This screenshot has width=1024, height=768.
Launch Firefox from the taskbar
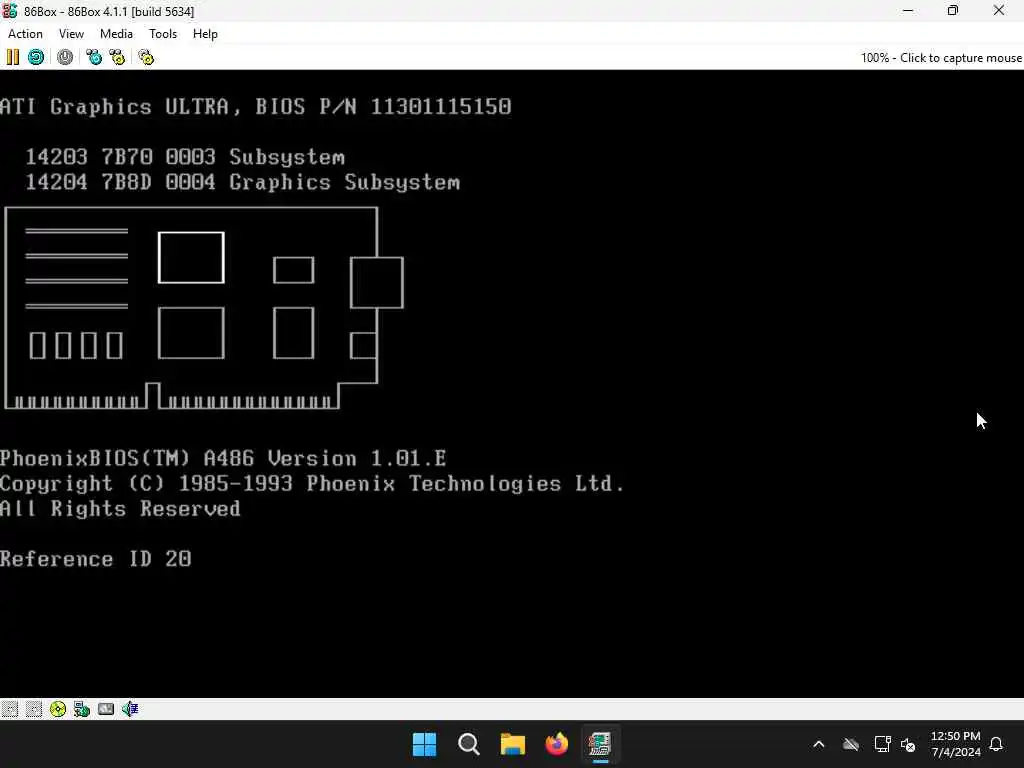click(x=556, y=744)
